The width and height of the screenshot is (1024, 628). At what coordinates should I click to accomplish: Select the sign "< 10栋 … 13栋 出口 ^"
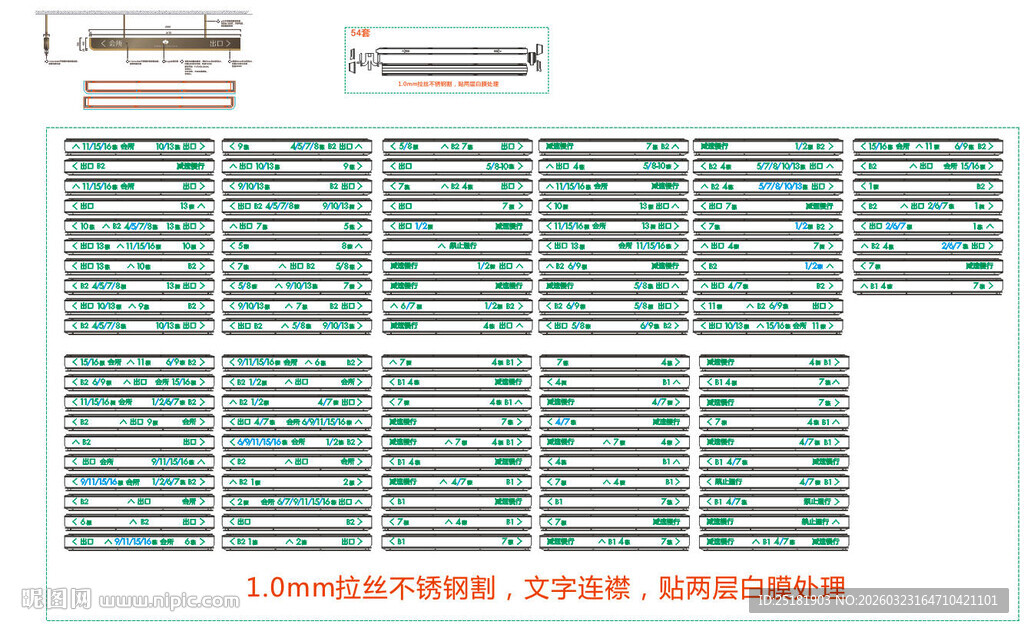(x=613, y=208)
